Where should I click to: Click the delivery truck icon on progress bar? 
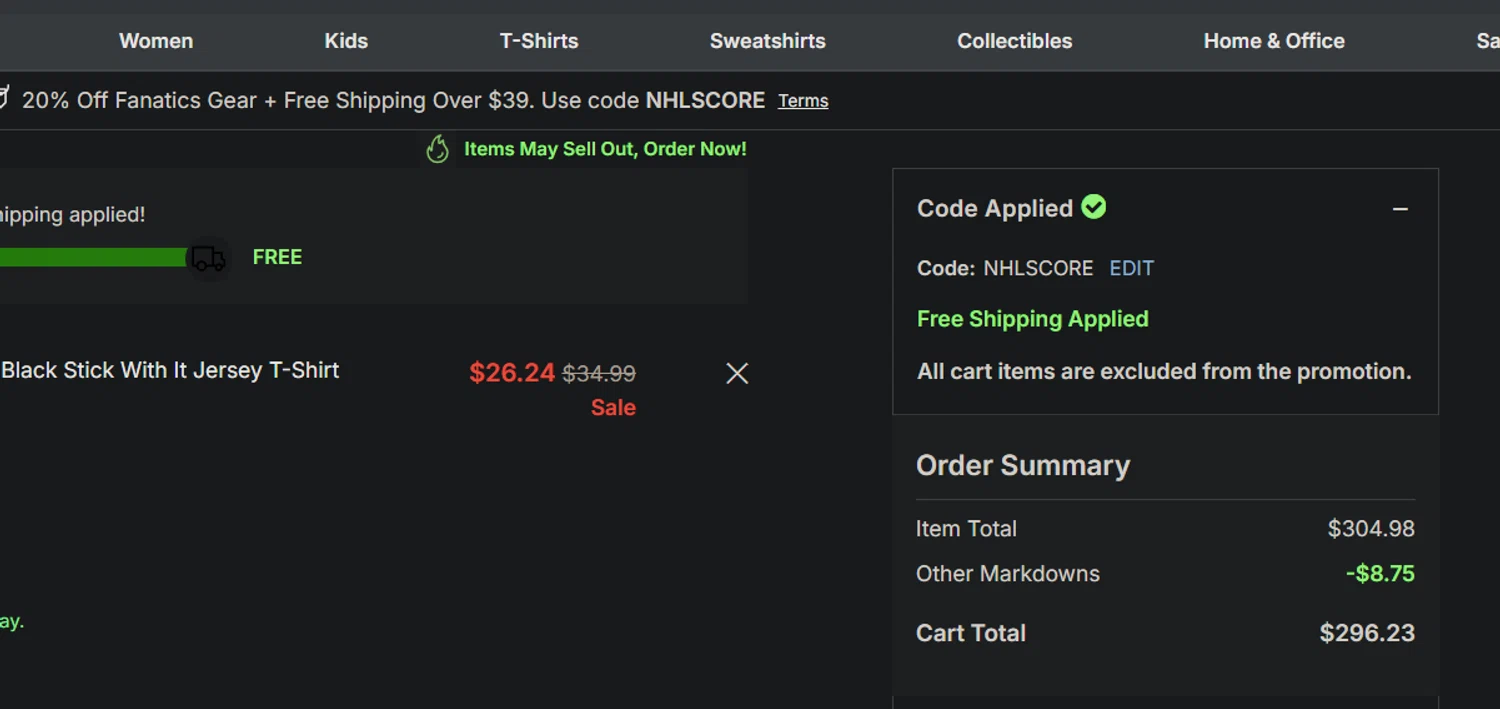point(208,258)
